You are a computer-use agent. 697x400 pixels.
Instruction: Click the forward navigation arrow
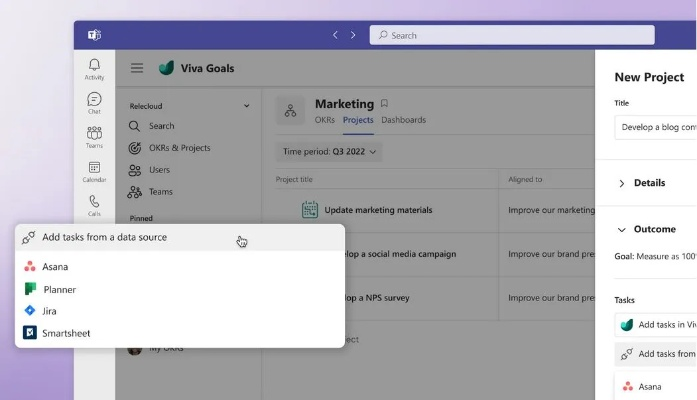coord(353,35)
